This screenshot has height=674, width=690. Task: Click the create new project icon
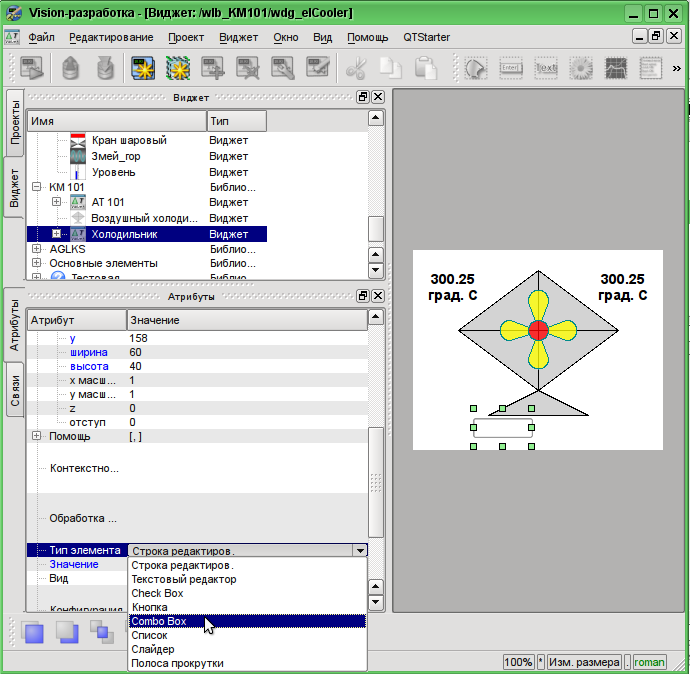click(143, 69)
